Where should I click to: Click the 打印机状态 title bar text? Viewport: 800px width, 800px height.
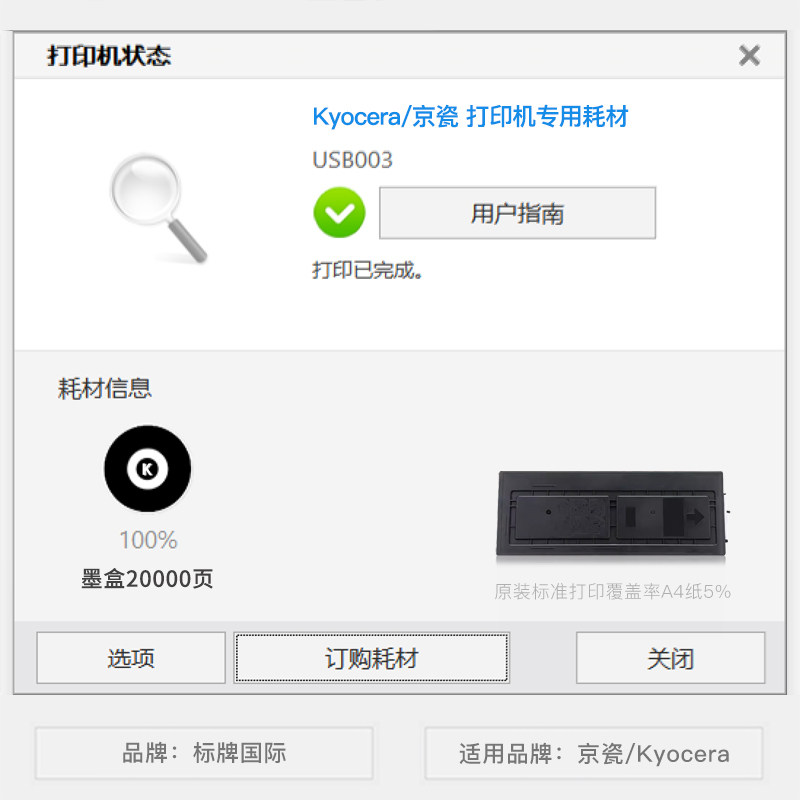109,55
